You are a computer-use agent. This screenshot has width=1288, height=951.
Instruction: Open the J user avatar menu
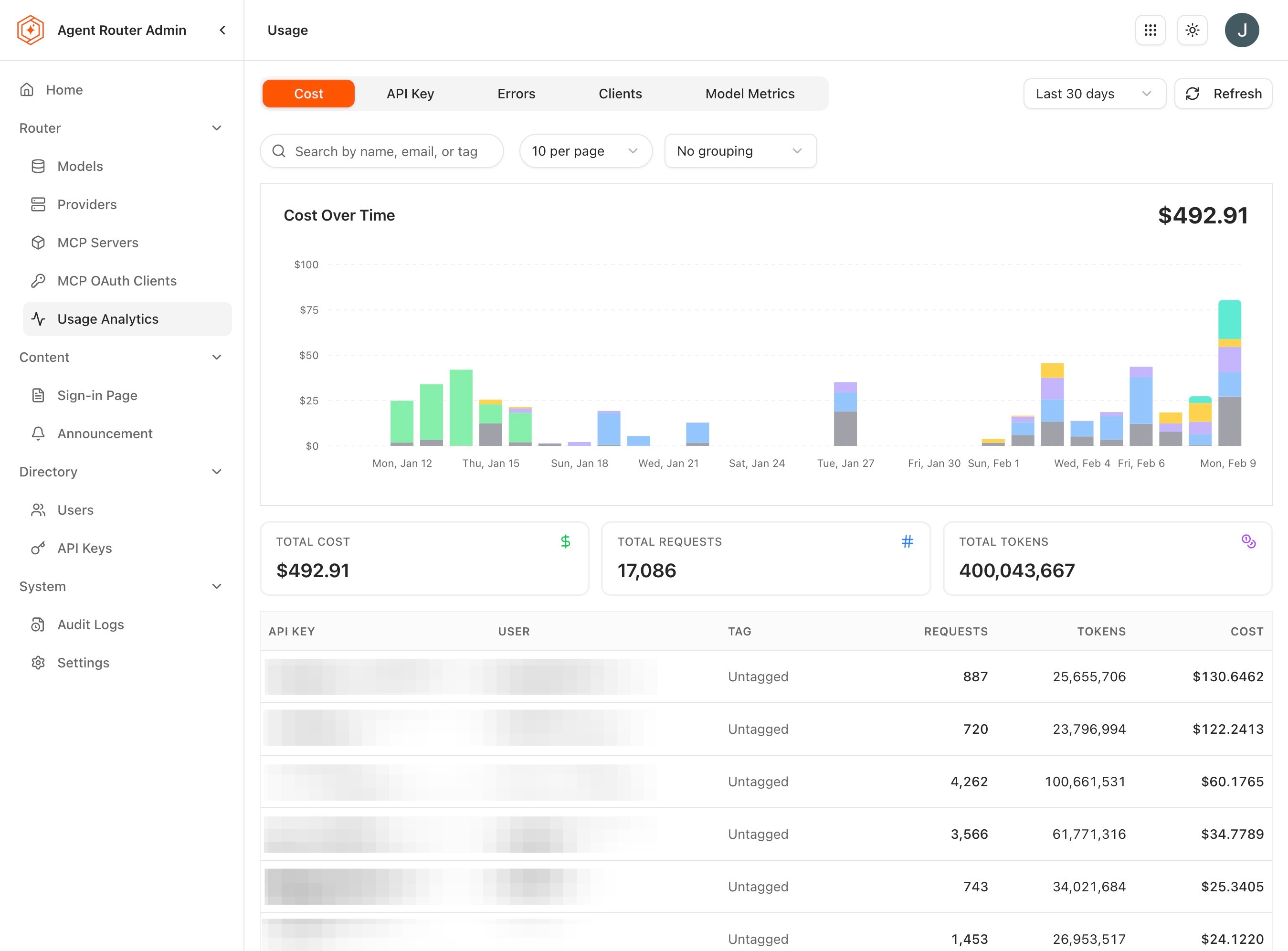[x=1242, y=30]
